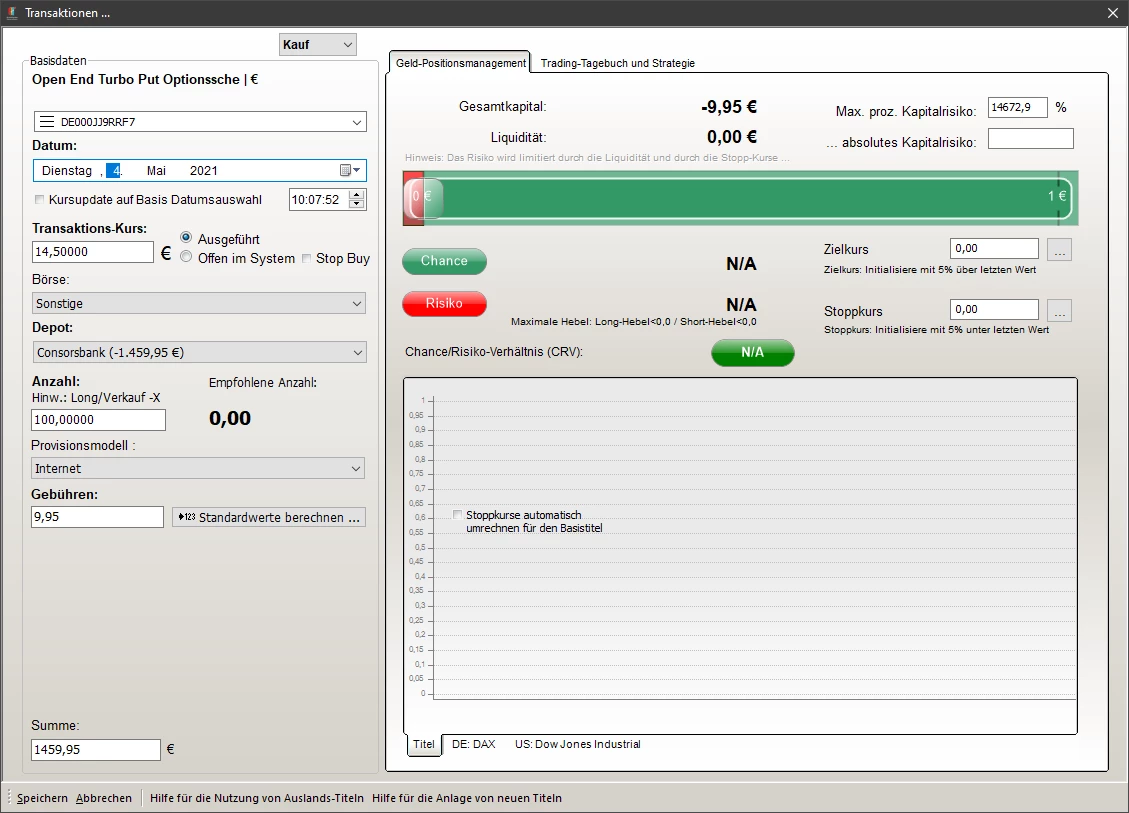This screenshot has height=813, width=1129.
Task: Select the Offen im System option
Action: (186, 258)
